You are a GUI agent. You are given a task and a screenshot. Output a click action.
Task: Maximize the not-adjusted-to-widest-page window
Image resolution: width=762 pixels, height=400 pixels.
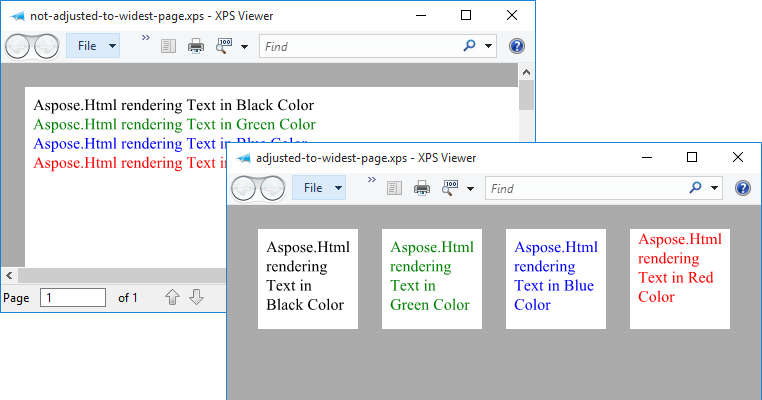click(466, 16)
